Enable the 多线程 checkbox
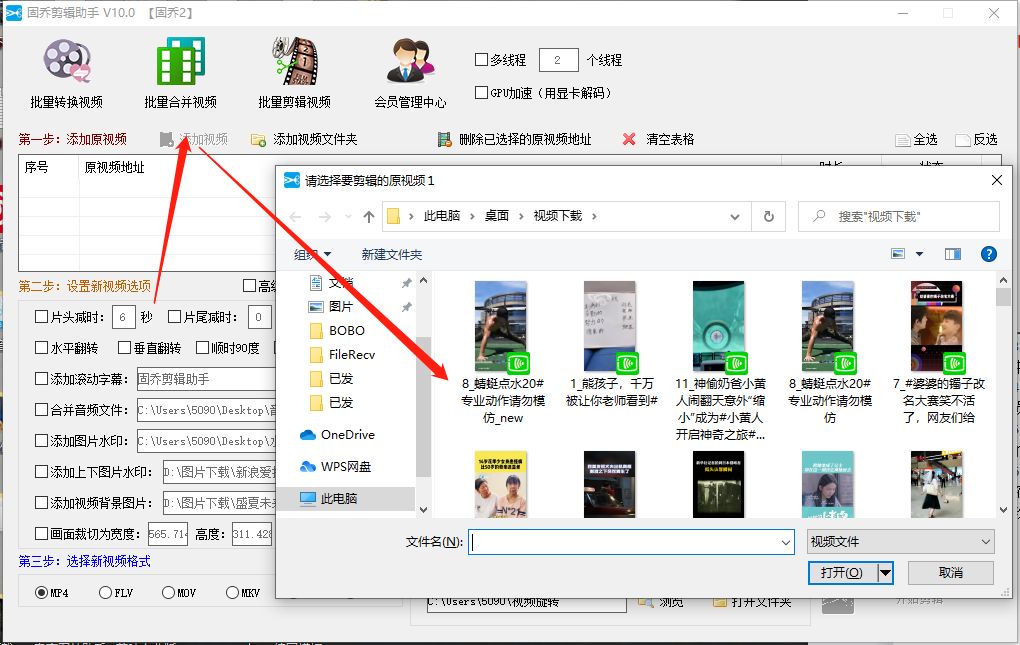 (480, 59)
